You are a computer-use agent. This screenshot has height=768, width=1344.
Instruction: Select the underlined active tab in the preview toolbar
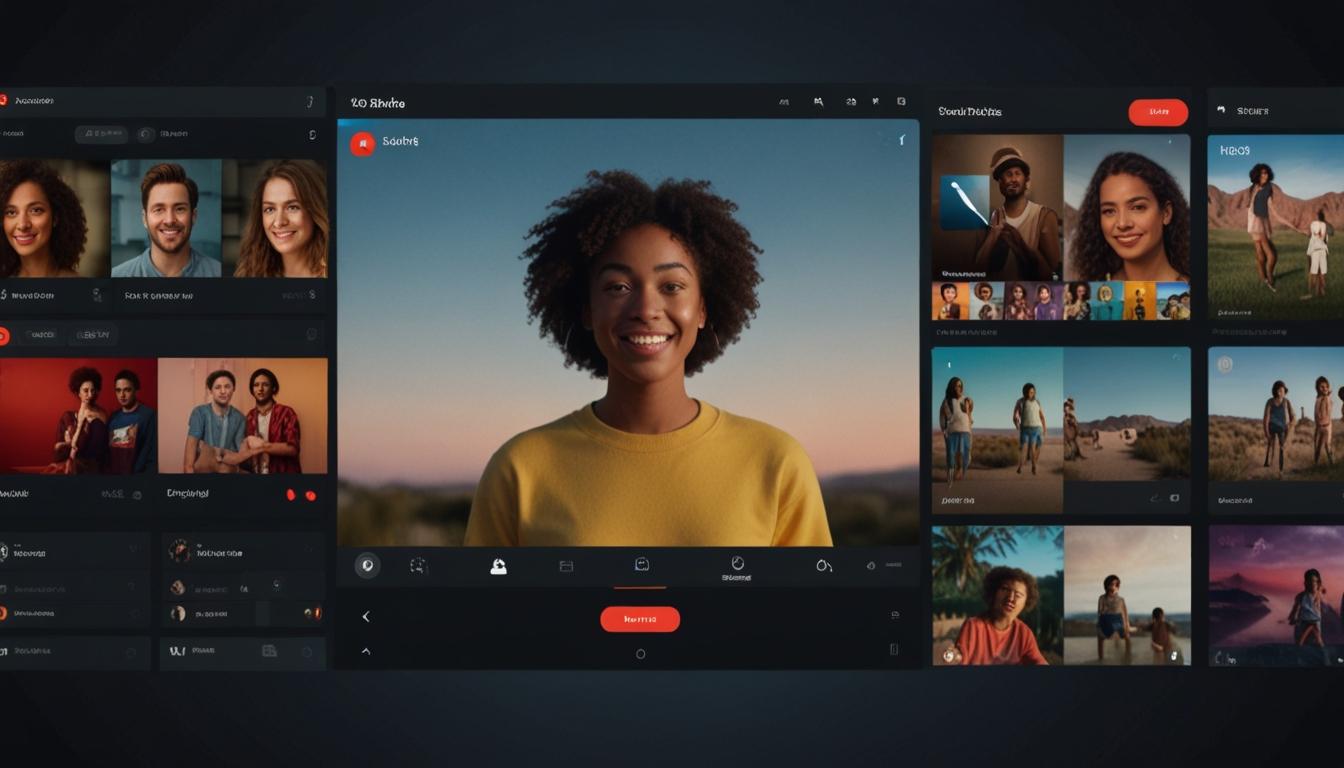click(641, 566)
